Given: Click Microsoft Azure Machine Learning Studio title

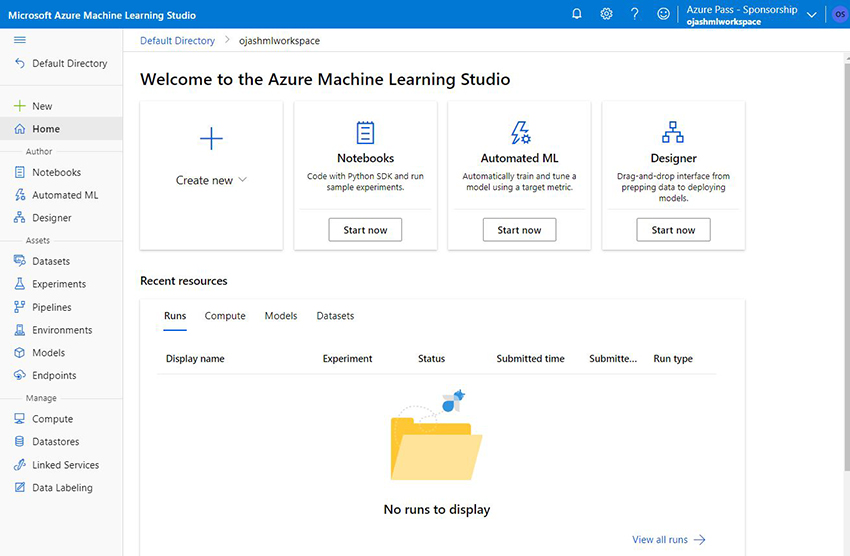Looking at the screenshot, I should click(x=102, y=15).
